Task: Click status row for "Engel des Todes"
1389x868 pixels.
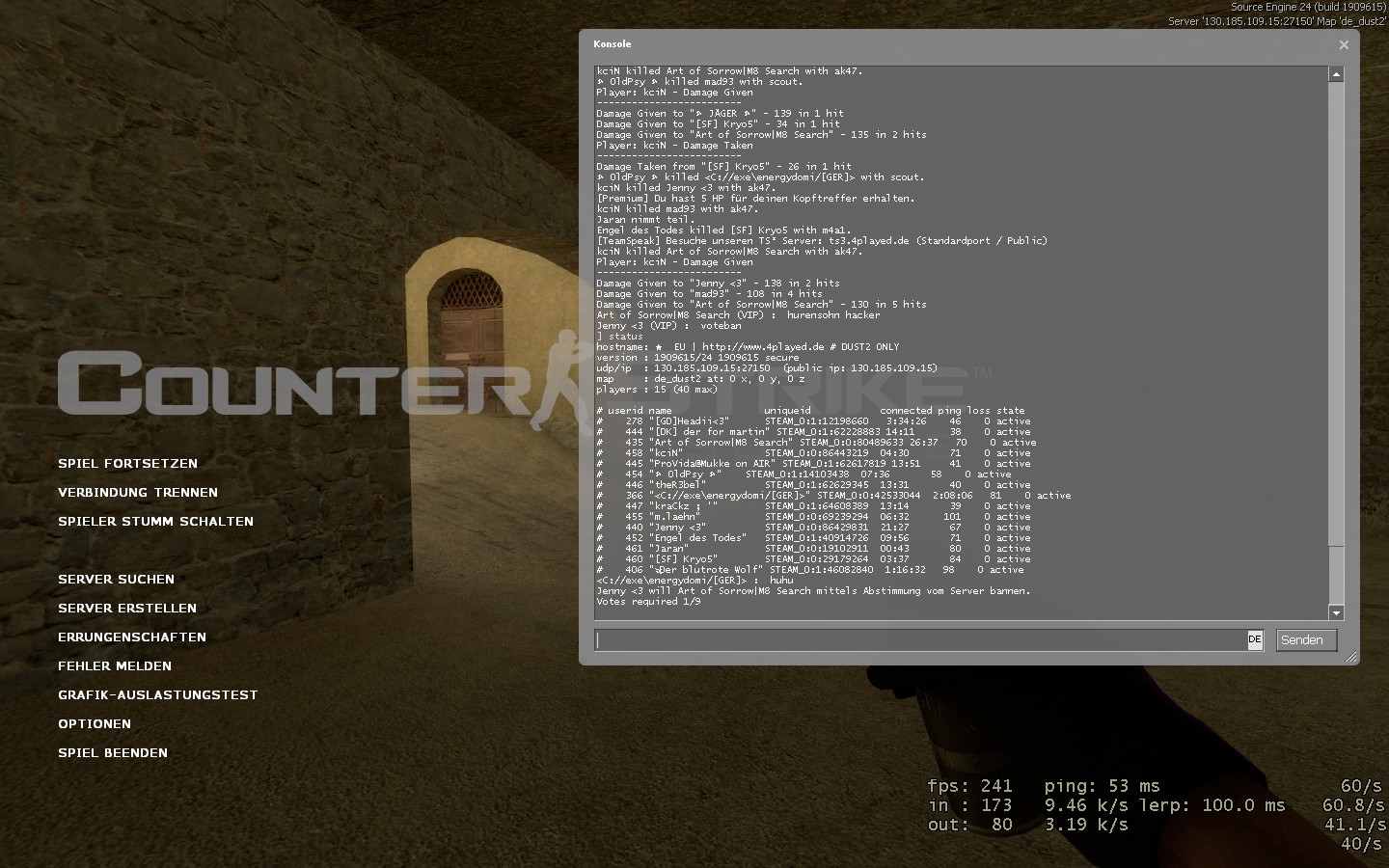Action: click(x=813, y=538)
